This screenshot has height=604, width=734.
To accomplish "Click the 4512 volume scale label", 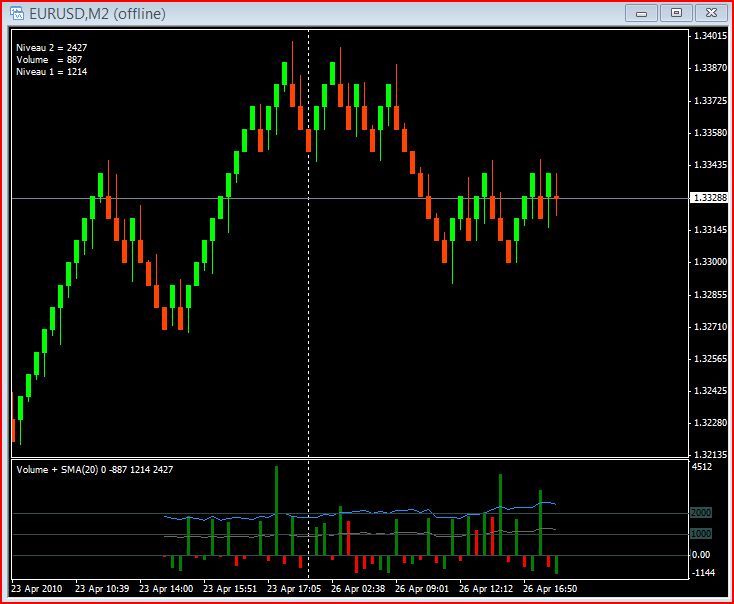I will pos(702,467).
